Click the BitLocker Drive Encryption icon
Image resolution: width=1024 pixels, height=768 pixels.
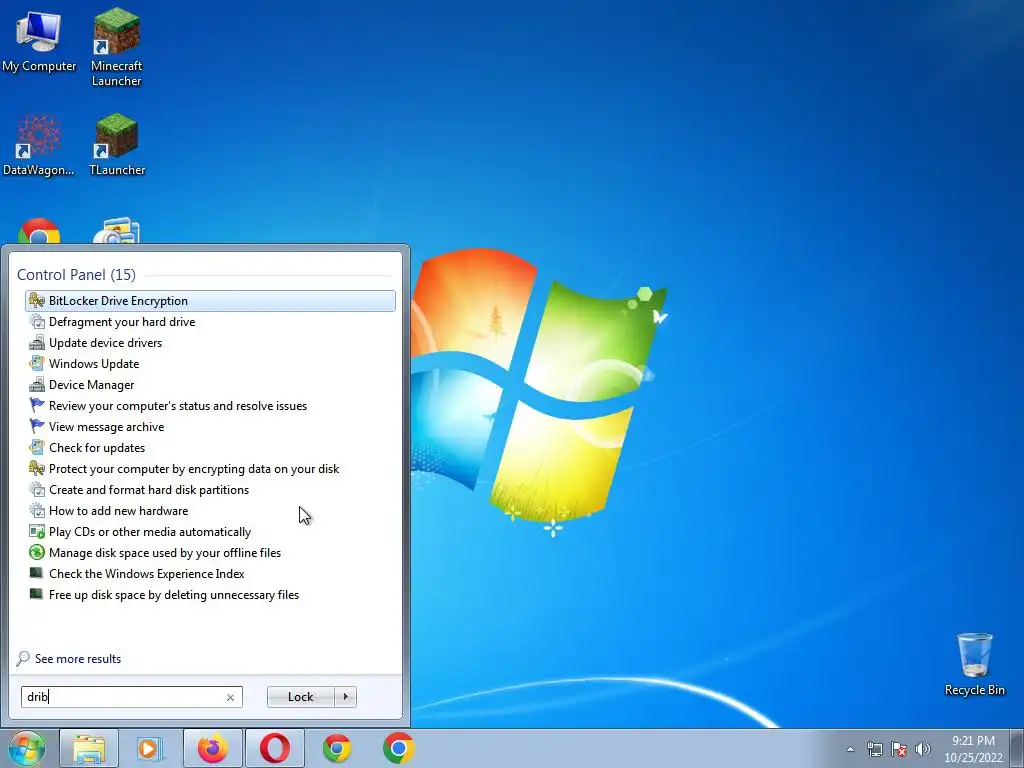(x=37, y=300)
